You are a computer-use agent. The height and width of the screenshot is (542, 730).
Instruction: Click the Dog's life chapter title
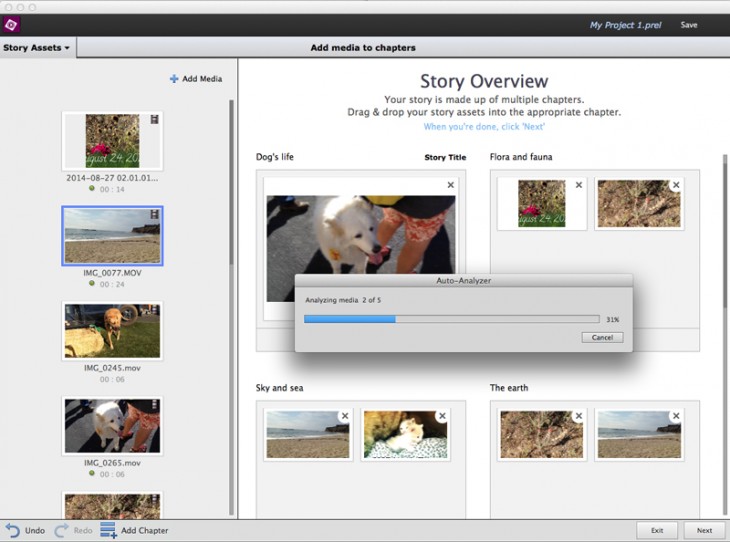click(x=275, y=157)
